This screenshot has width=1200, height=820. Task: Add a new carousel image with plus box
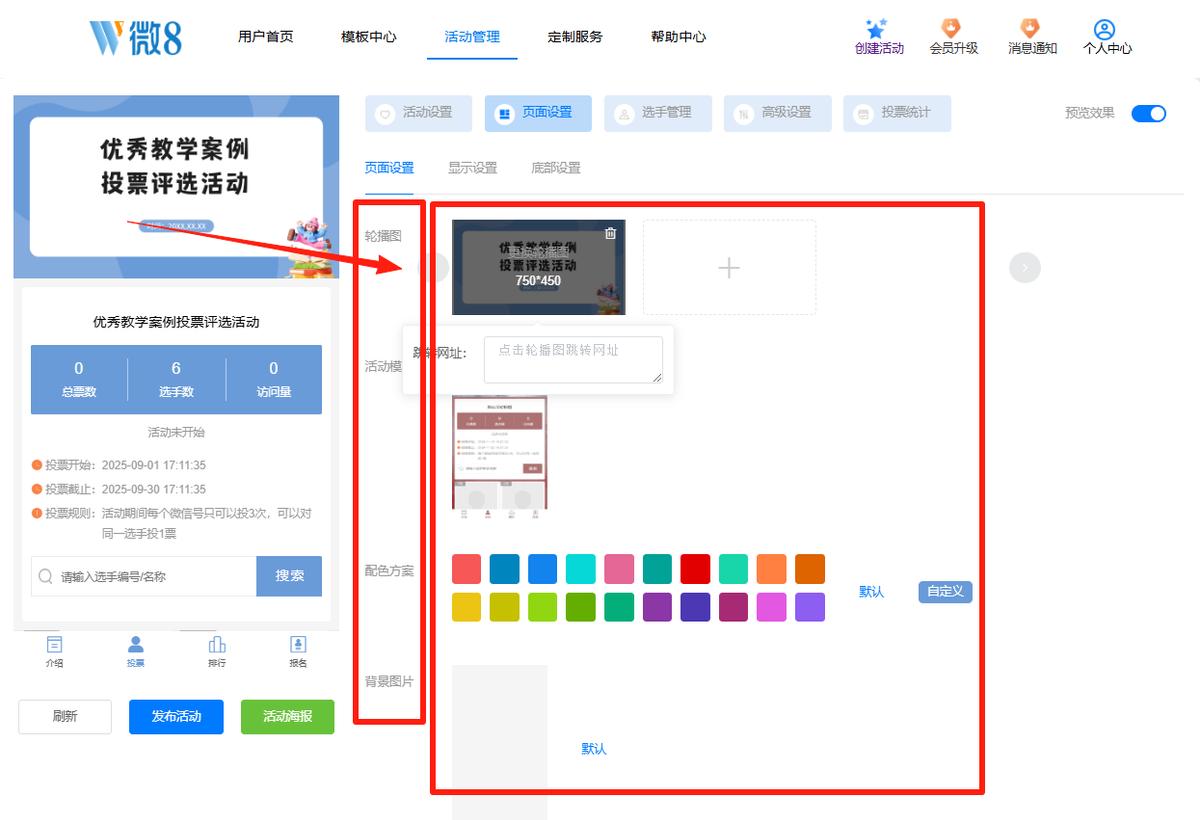tap(729, 267)
